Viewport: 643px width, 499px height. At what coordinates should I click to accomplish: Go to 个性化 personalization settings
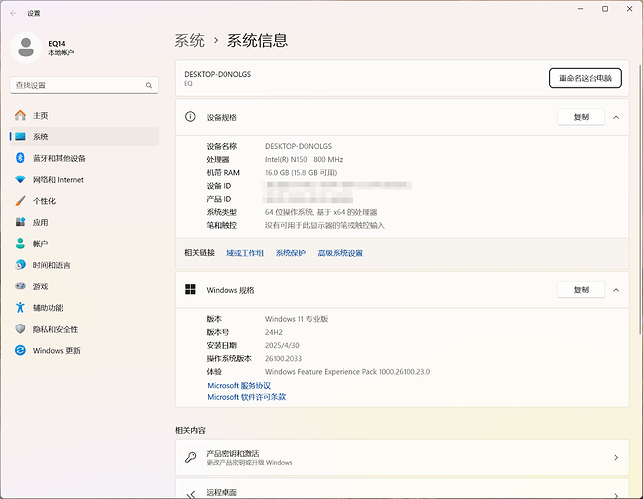tap(43, 200)
